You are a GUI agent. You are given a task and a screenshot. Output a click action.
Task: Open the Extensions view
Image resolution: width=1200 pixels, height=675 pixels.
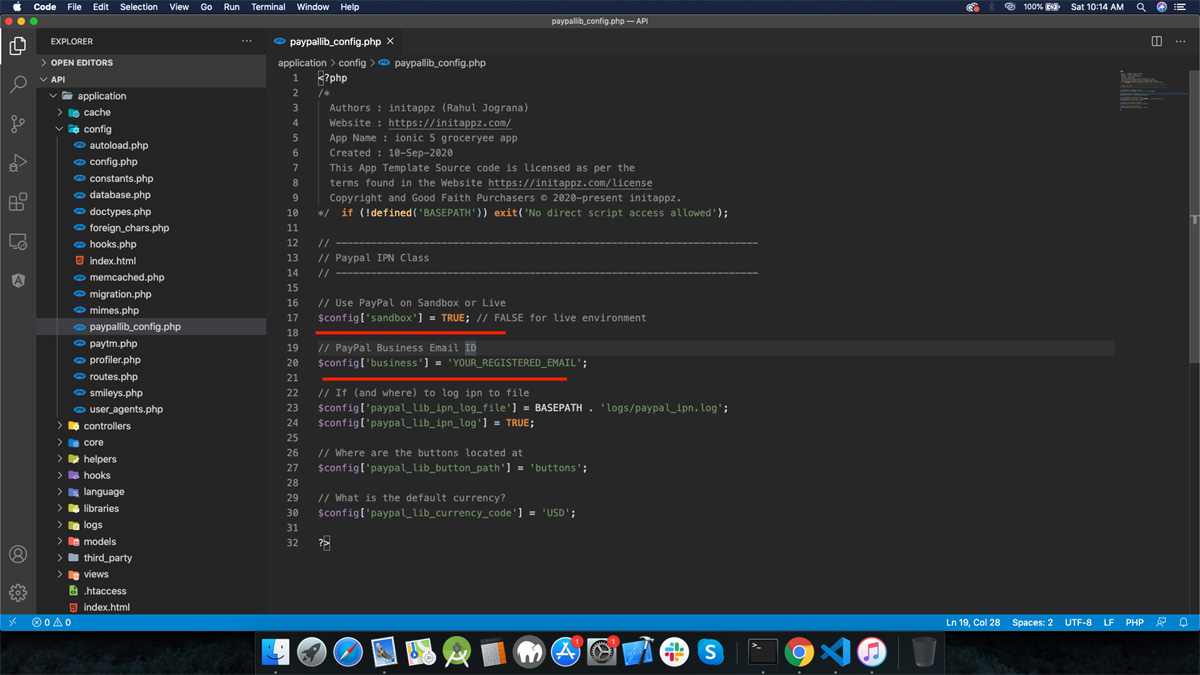pyautogui.click(x=18, y=202)
